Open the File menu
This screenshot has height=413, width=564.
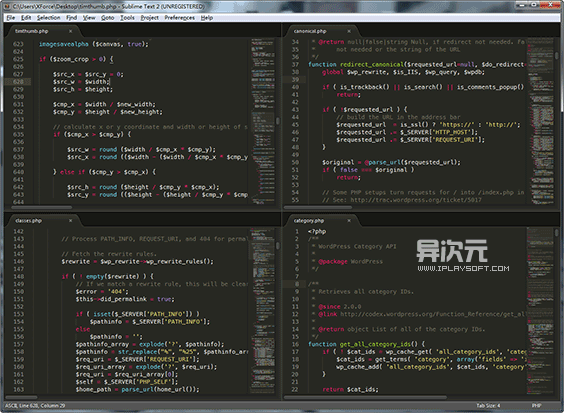coord(11,18)
